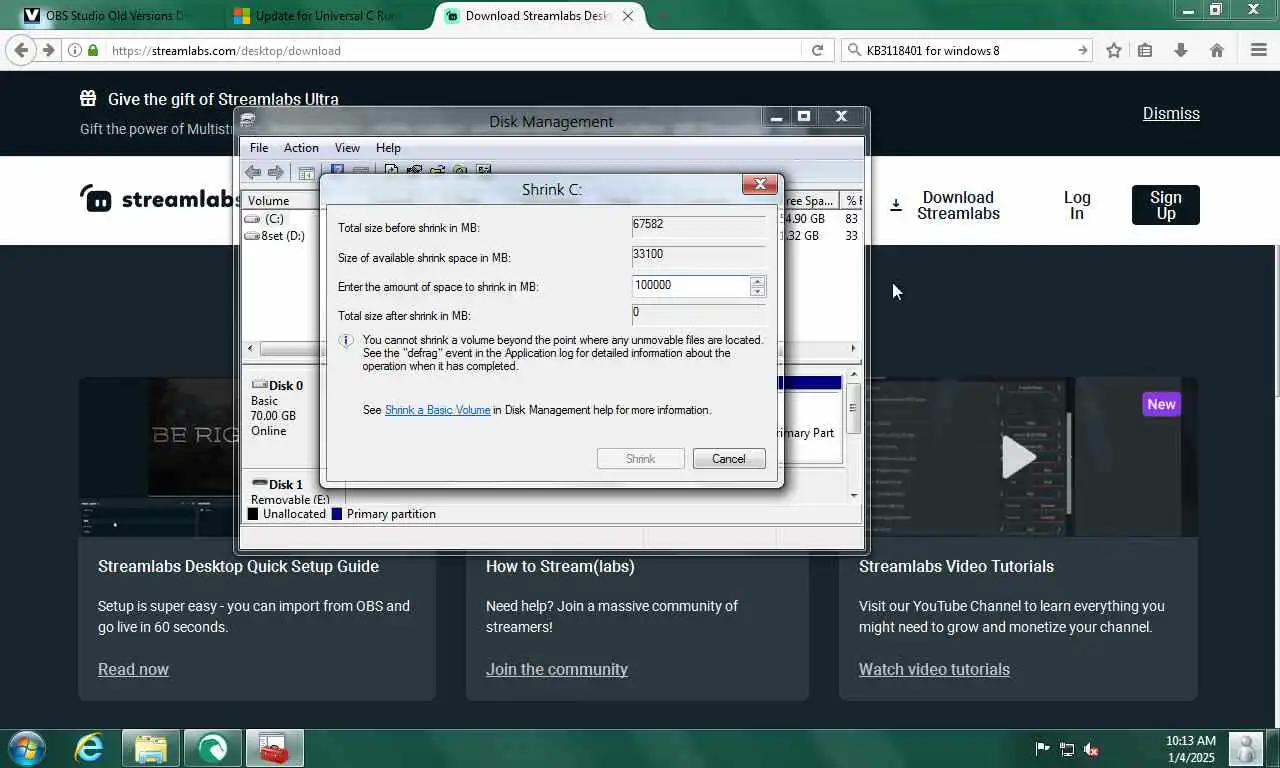Open Disk Management Help menu

pos(388,147)
